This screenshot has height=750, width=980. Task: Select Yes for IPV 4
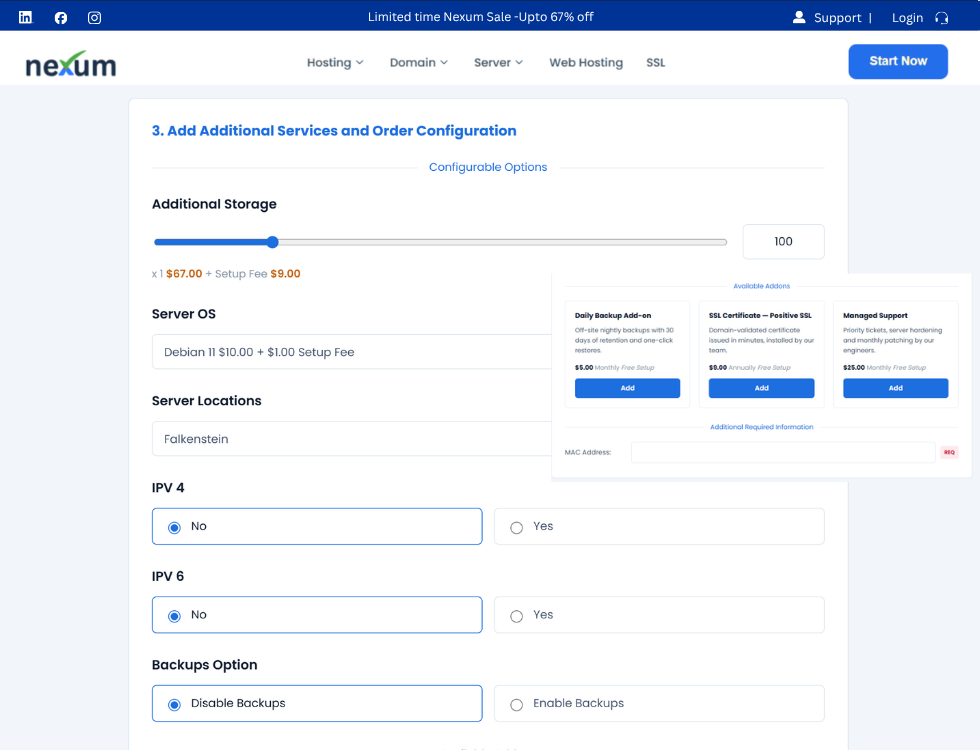pyautogui.click(x=659, y=526)
